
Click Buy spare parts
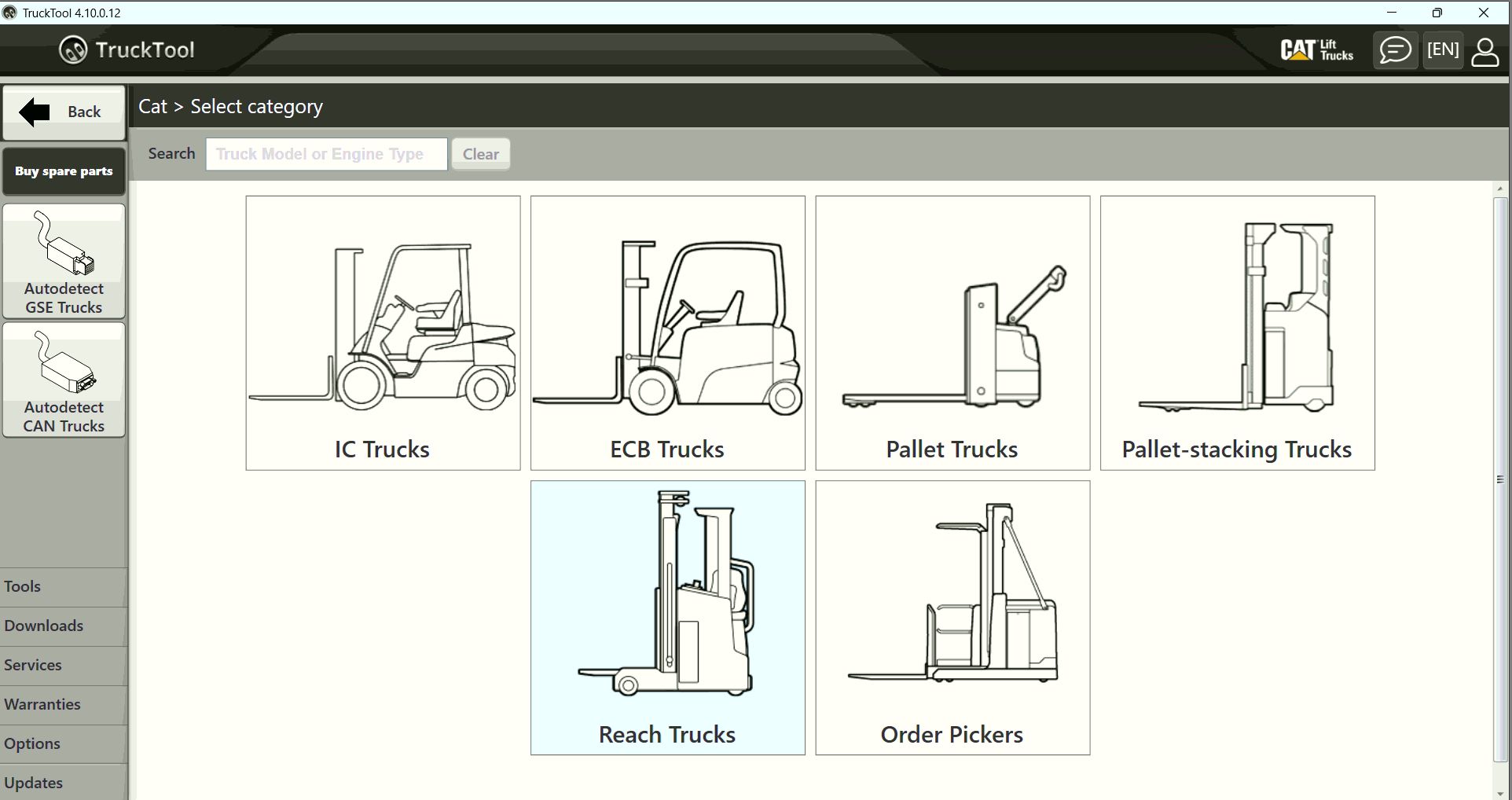coord(63,171)
